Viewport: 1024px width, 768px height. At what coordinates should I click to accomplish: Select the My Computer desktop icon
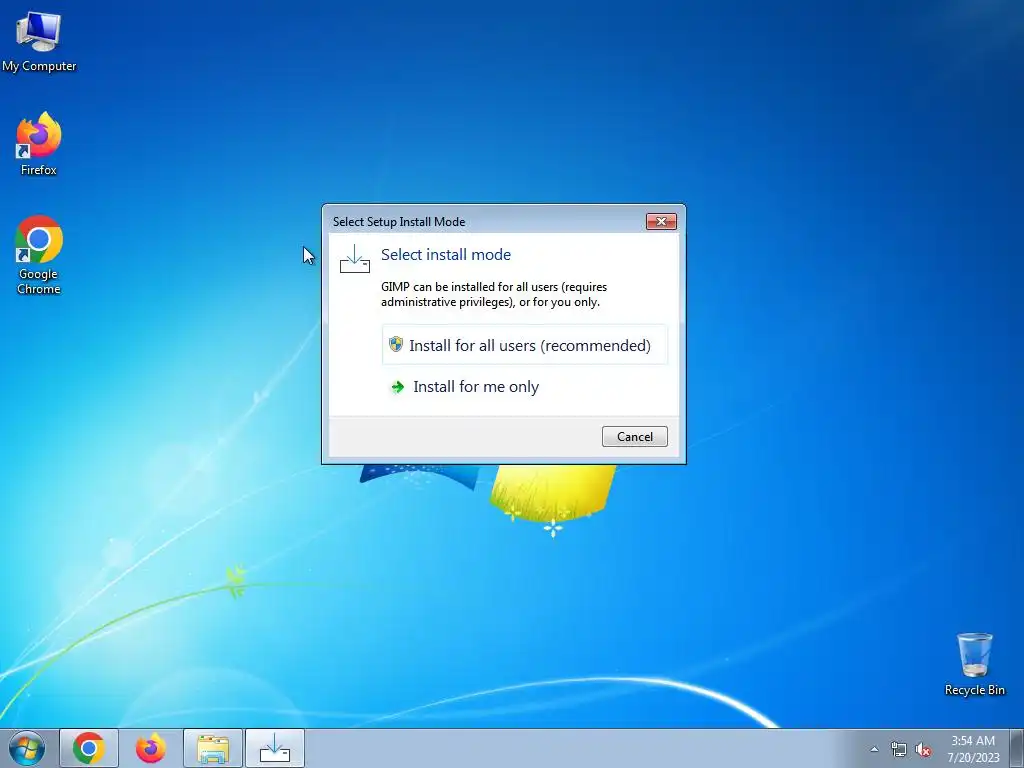click(39, 42)
